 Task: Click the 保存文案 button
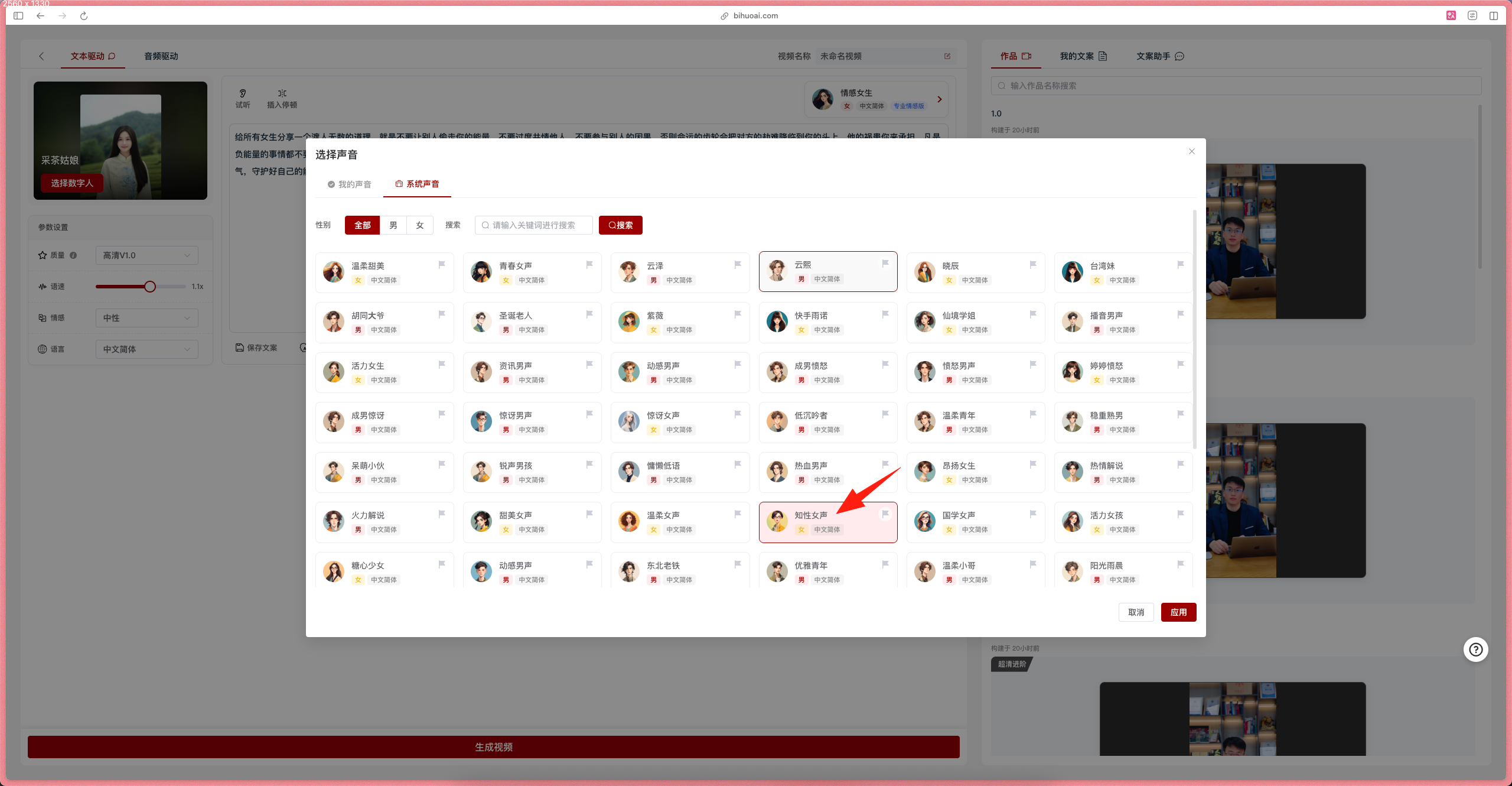[x=256, y=347]
